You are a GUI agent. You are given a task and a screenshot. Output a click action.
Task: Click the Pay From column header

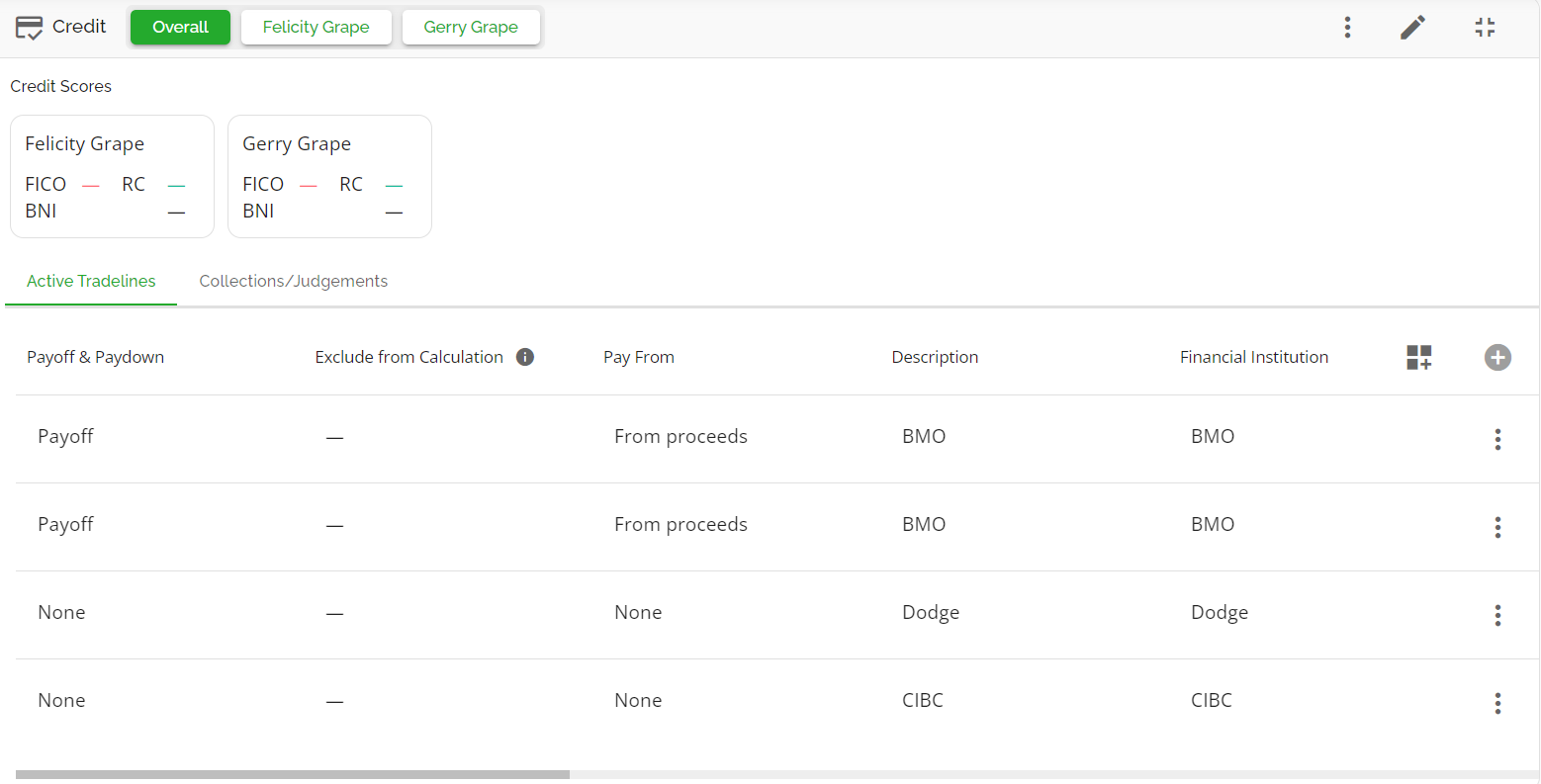[639, 357]
